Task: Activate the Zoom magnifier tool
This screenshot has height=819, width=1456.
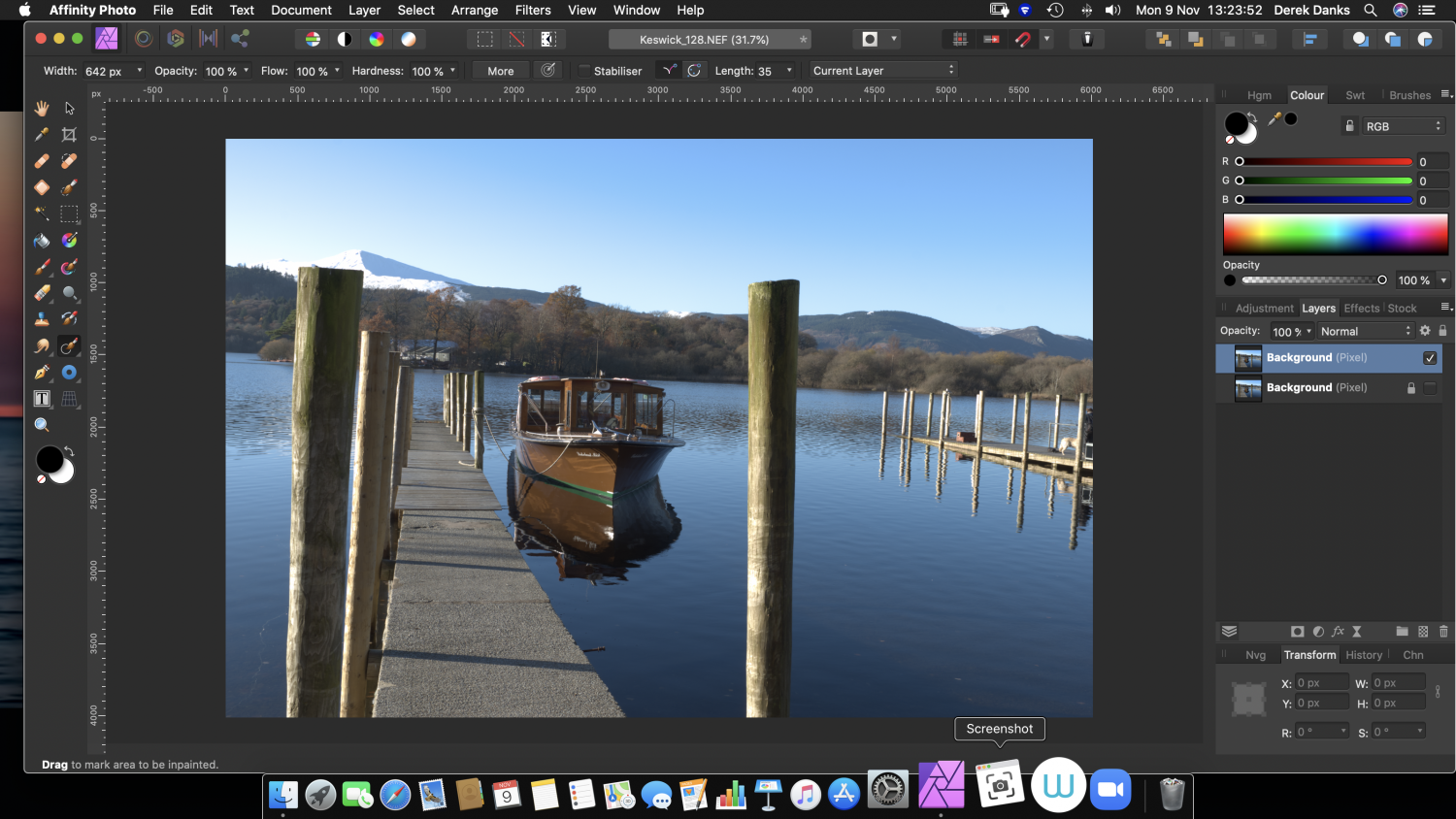Action: [42, 425]
